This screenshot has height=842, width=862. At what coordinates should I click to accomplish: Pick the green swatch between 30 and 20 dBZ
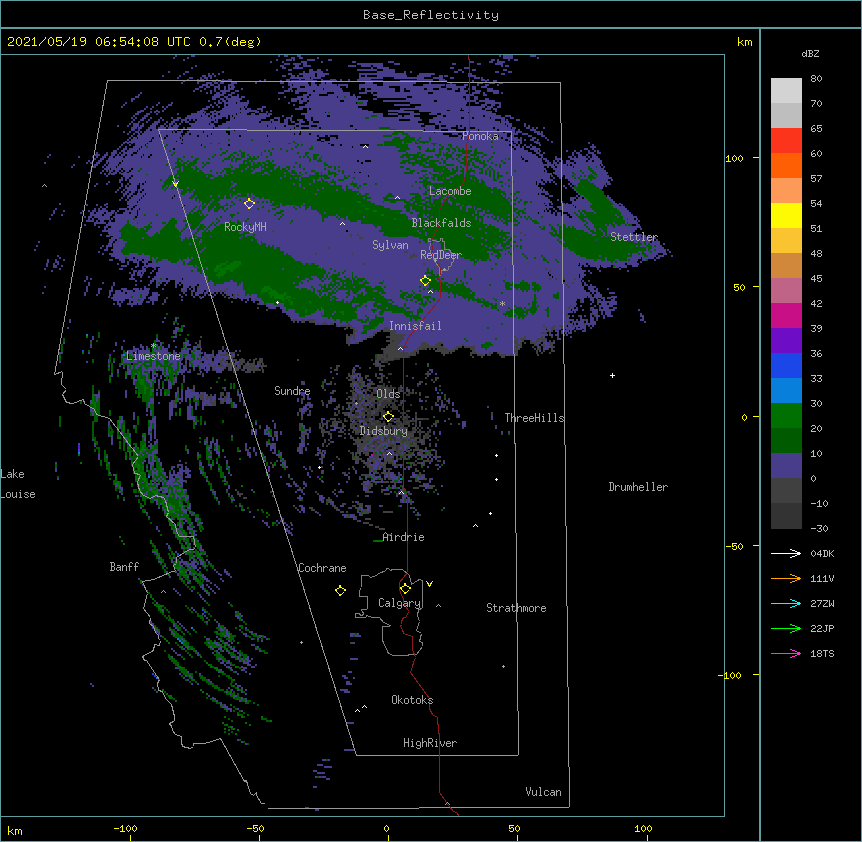[x=786, y=416]
